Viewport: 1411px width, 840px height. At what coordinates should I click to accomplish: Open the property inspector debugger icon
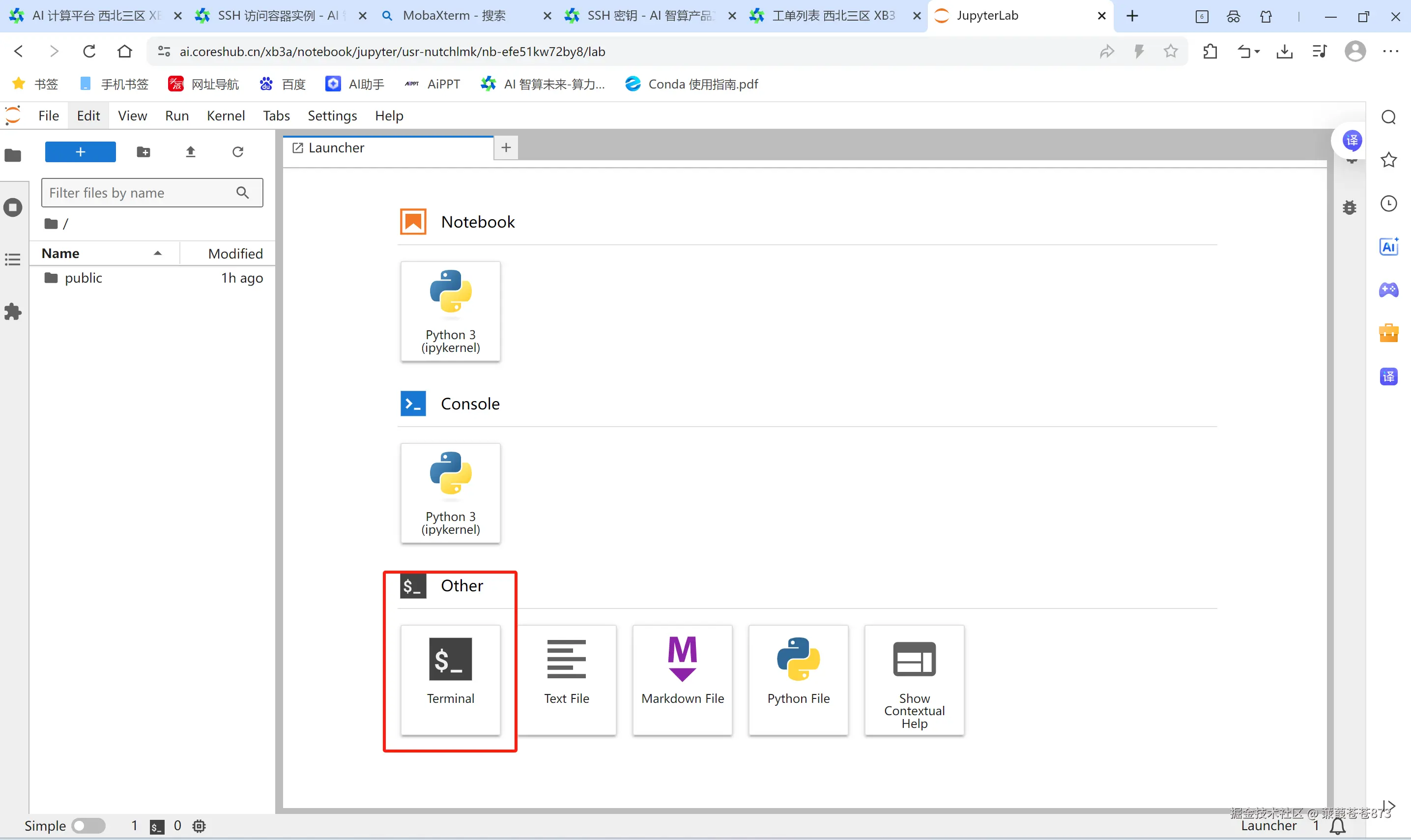pyautogui.click(x=1349, y=208)
